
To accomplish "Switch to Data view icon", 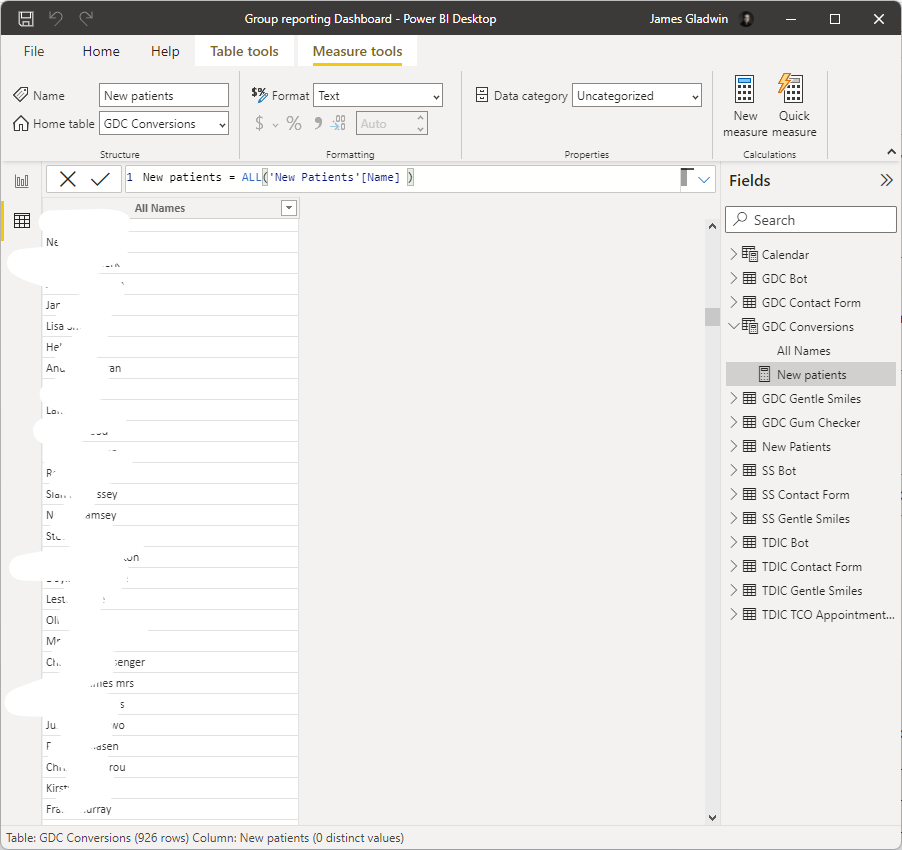I will 22,220.
